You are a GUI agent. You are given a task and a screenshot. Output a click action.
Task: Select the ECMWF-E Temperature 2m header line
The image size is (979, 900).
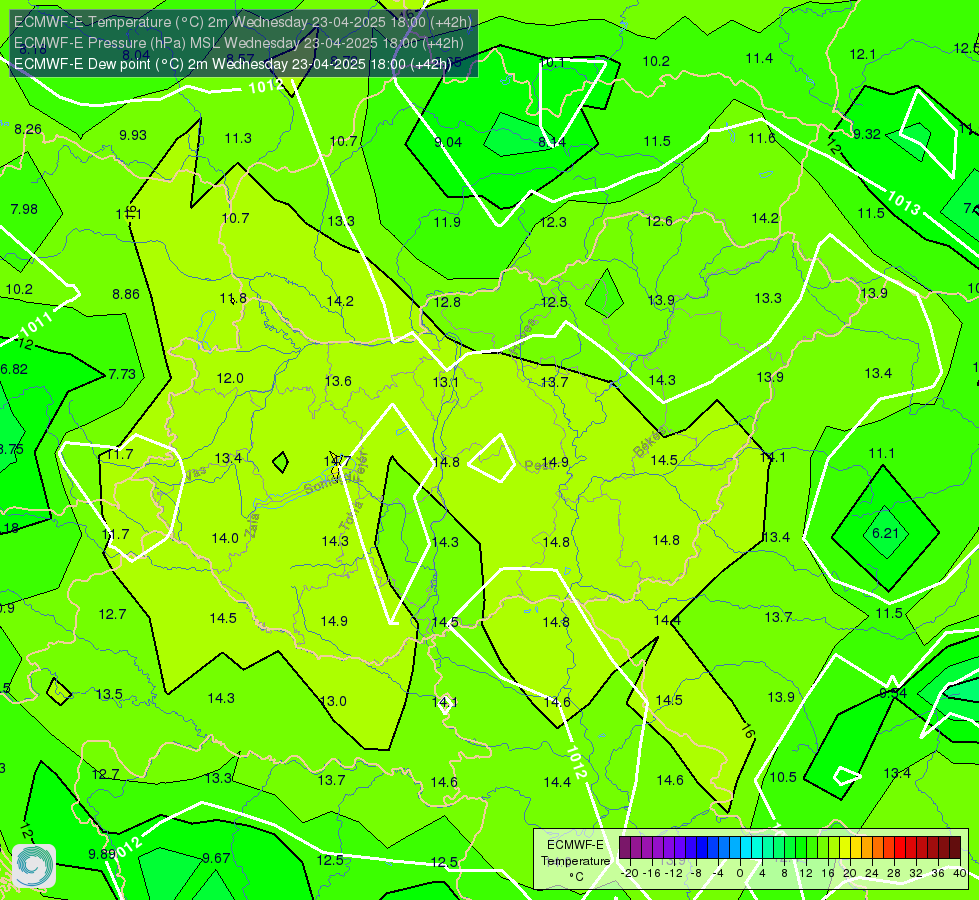(x=243, y=22)
